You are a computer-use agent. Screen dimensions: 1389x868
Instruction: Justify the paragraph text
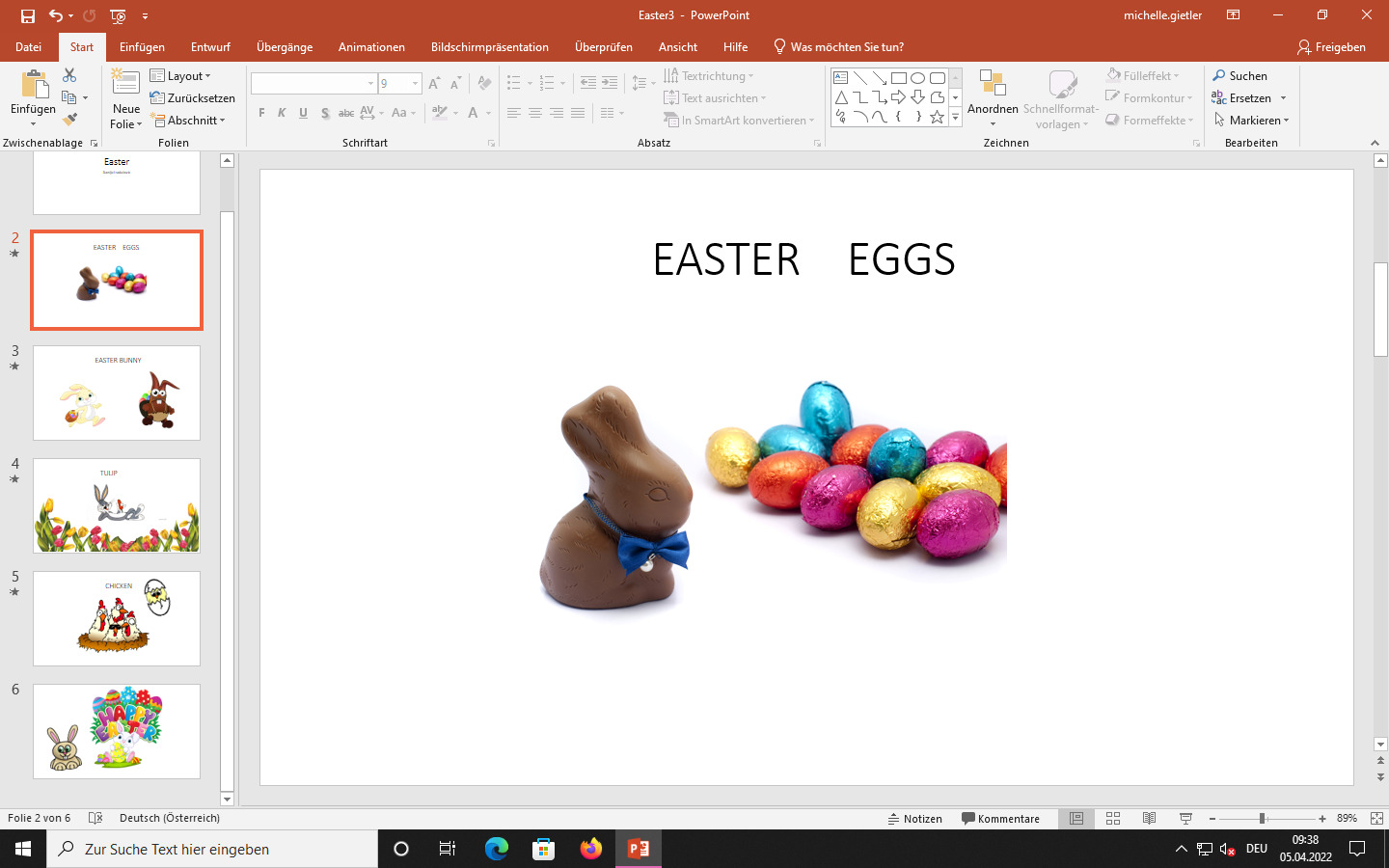tap(578, 113)
